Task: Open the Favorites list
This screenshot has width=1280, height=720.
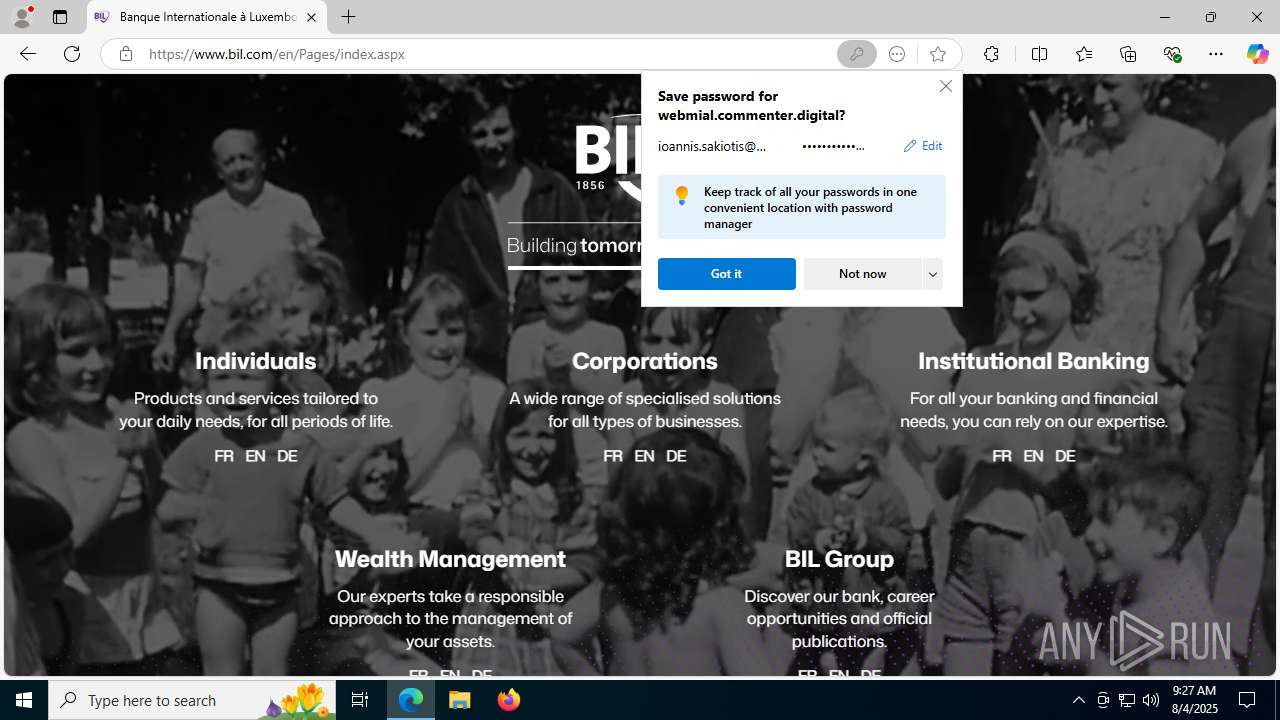Action: coord(1083,54)
